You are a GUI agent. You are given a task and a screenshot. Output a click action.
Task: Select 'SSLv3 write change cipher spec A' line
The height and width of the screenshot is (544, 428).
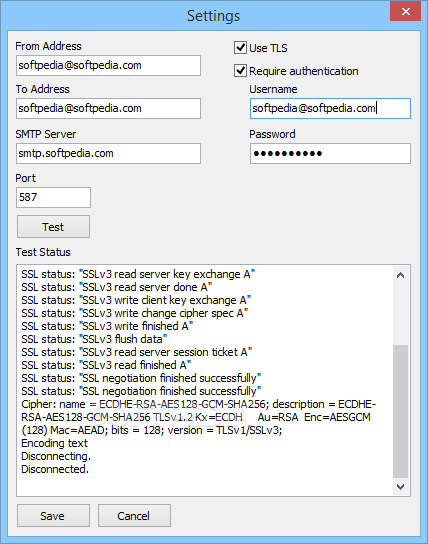click(135, 313)
